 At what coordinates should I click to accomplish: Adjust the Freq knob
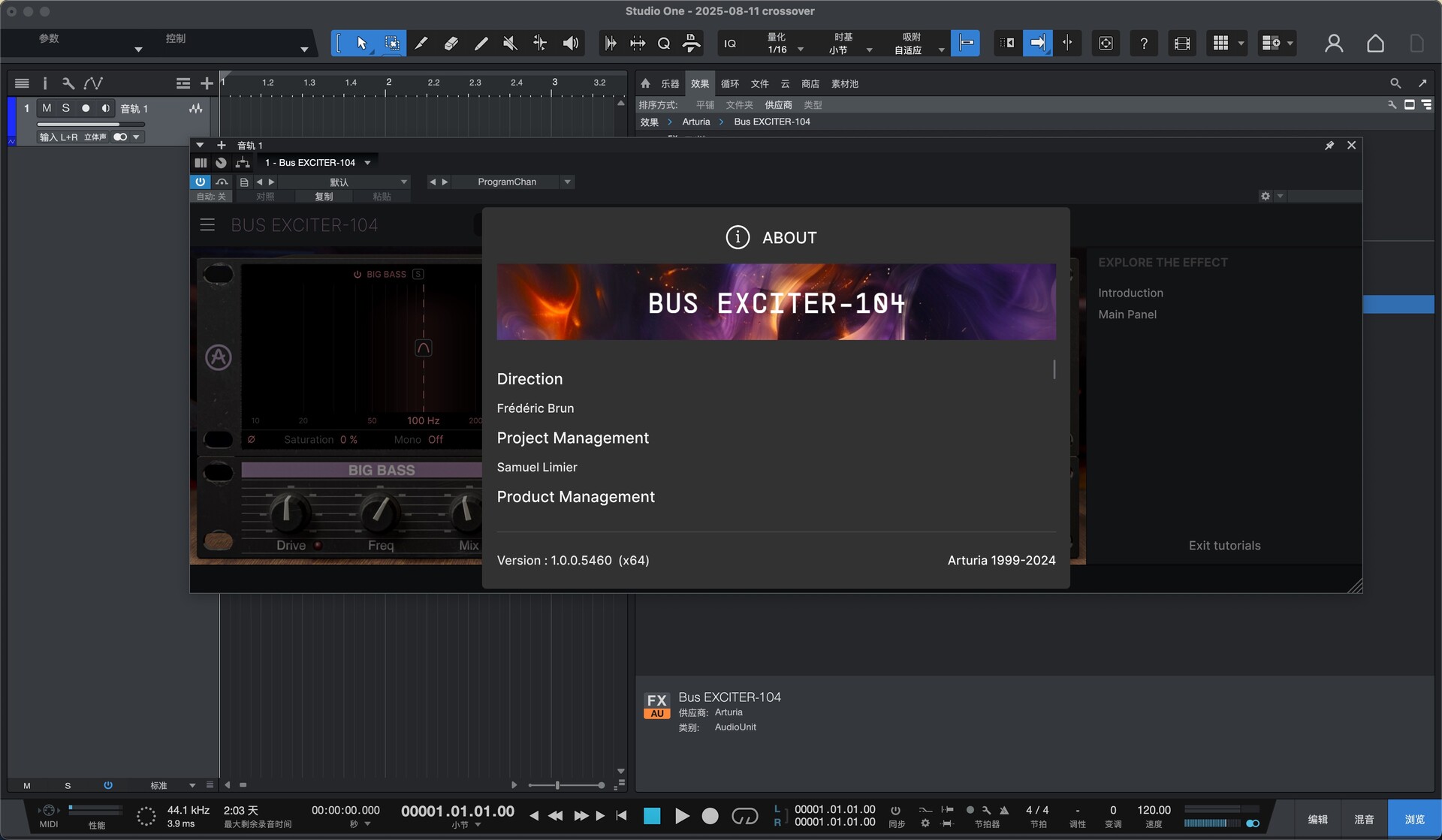(x=380, y=512)
